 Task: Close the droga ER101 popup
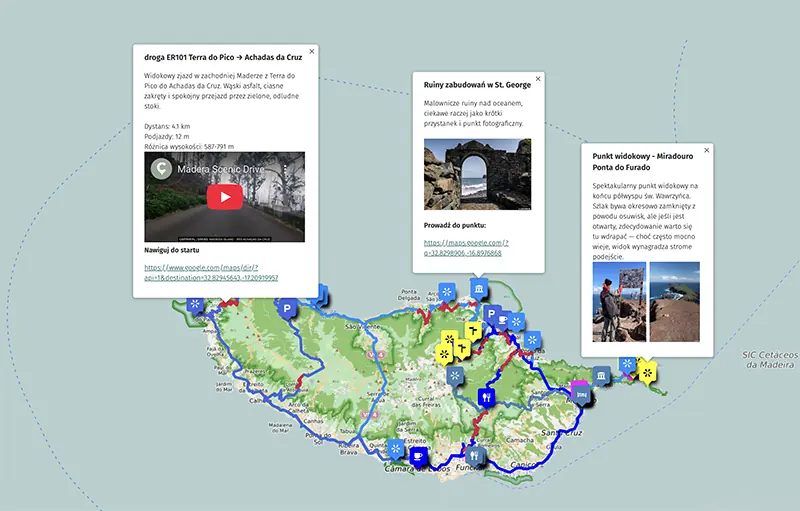pyautogui.click(x=312, y=52)
